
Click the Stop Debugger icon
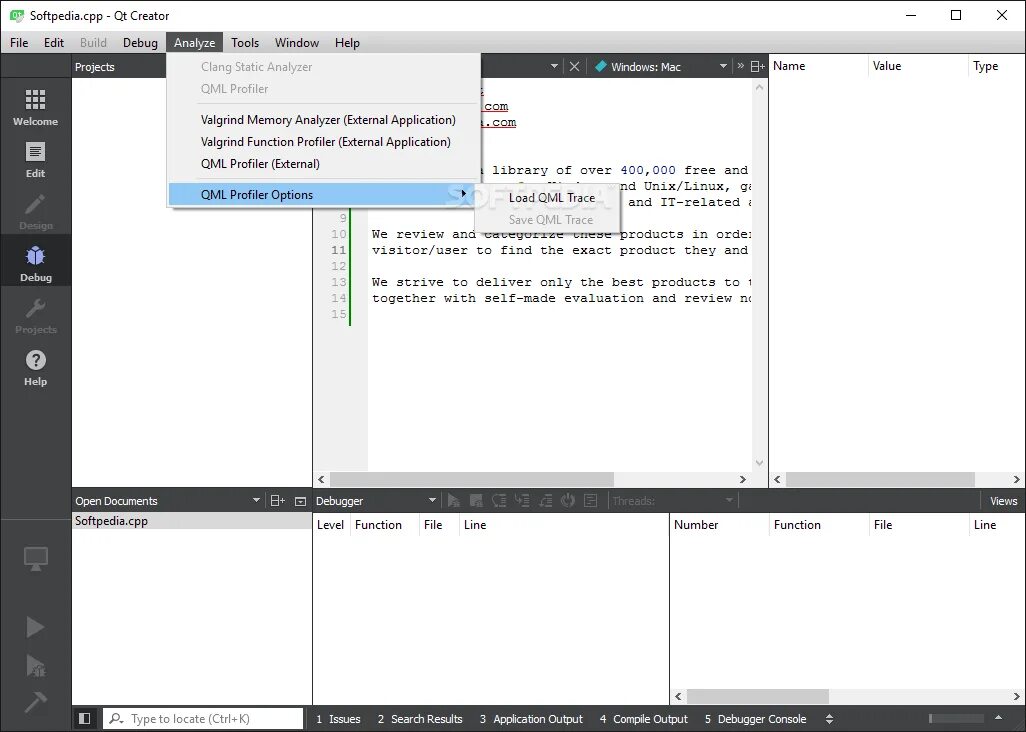click(476, 501)
